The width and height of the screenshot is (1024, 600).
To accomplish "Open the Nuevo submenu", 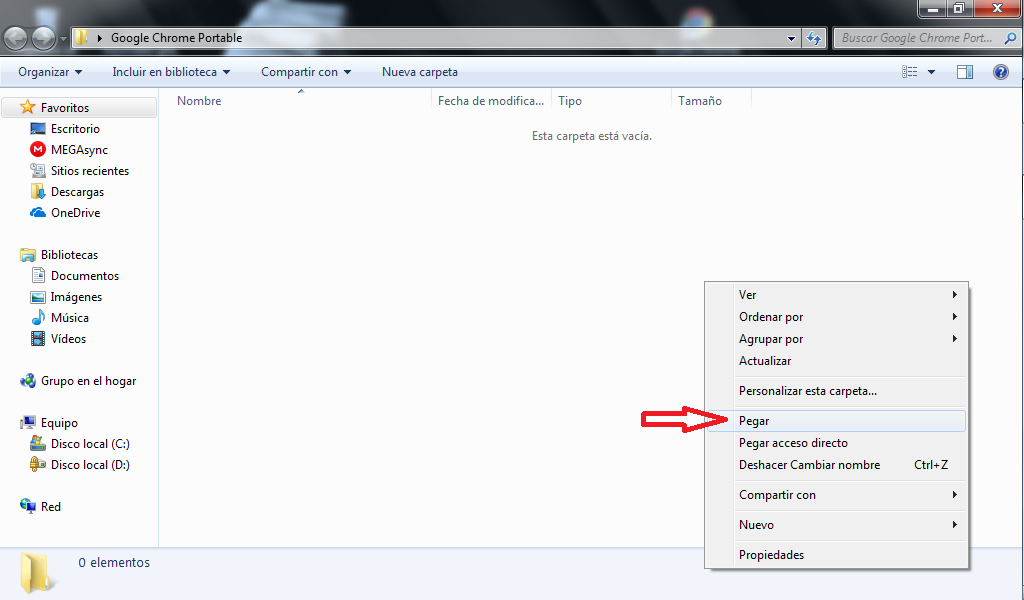I will tap(836, 525).
